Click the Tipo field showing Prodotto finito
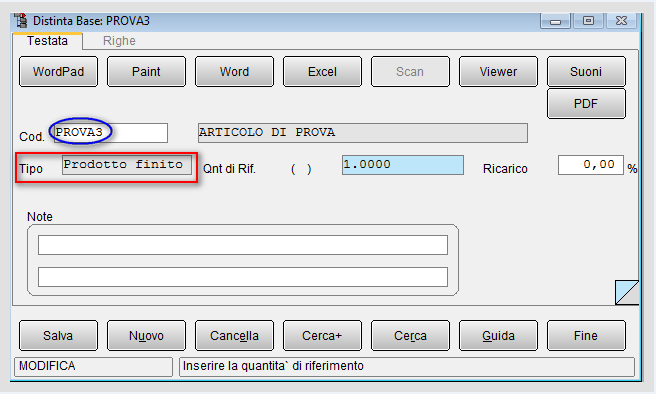The width and height of the screenshot is (656, 394). (127, 165)
